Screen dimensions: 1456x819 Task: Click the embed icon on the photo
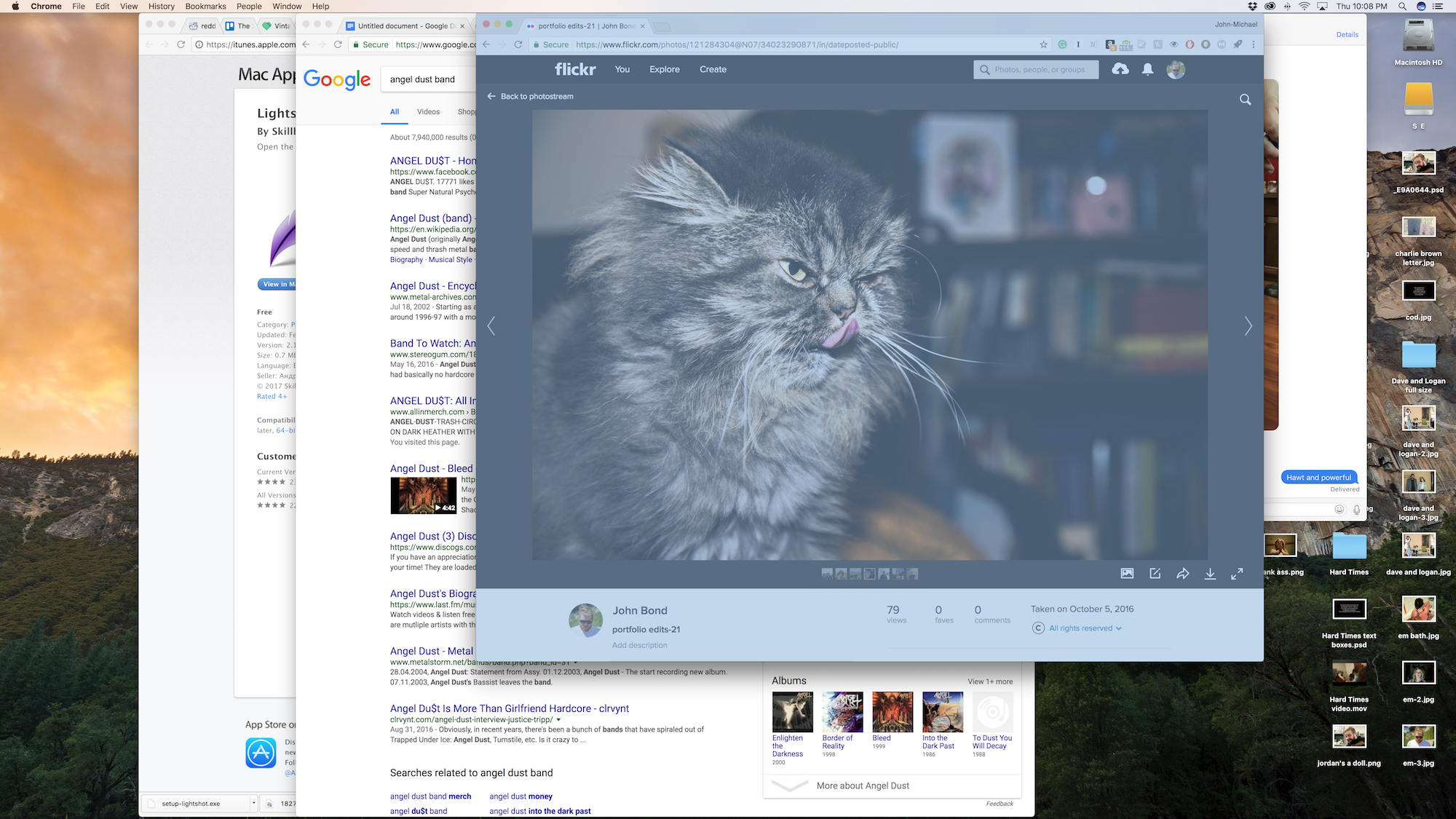click(1183, 573)
